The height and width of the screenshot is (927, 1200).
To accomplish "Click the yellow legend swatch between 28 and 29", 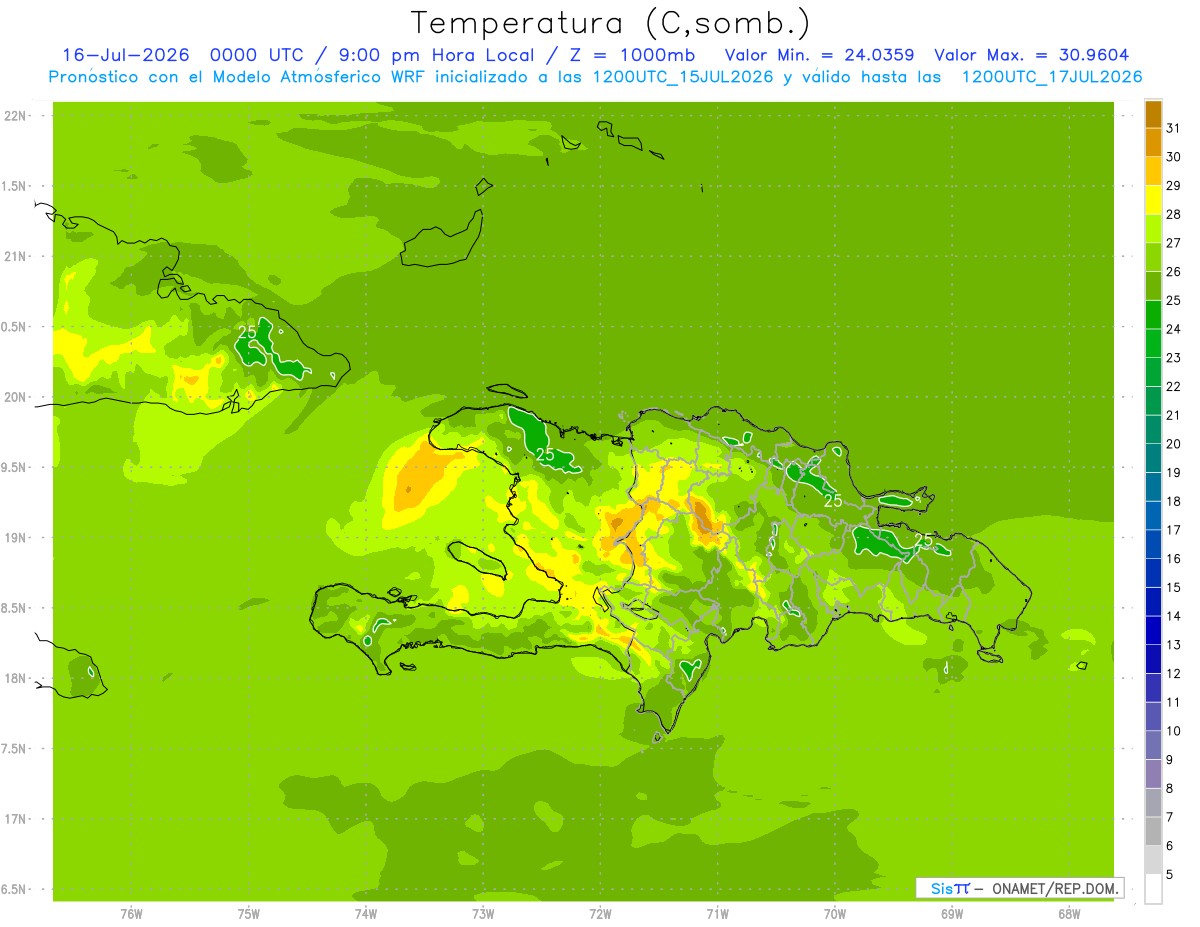I will [1153, 200].
